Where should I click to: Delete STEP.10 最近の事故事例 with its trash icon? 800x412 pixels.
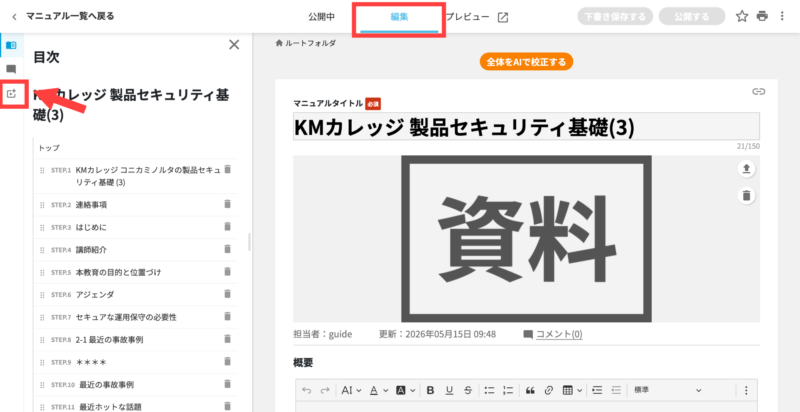[228, 384]
